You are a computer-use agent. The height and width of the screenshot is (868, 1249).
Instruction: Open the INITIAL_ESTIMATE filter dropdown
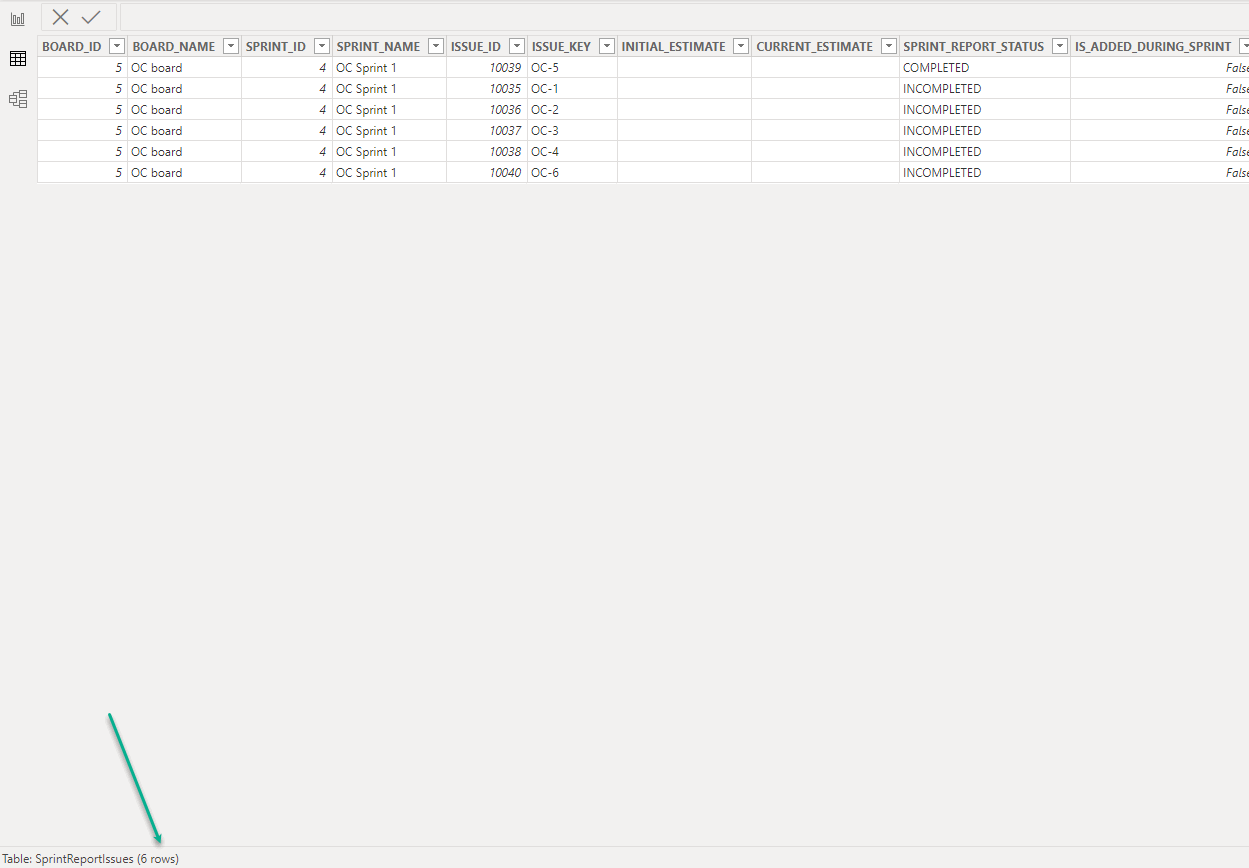coord(740,45)
